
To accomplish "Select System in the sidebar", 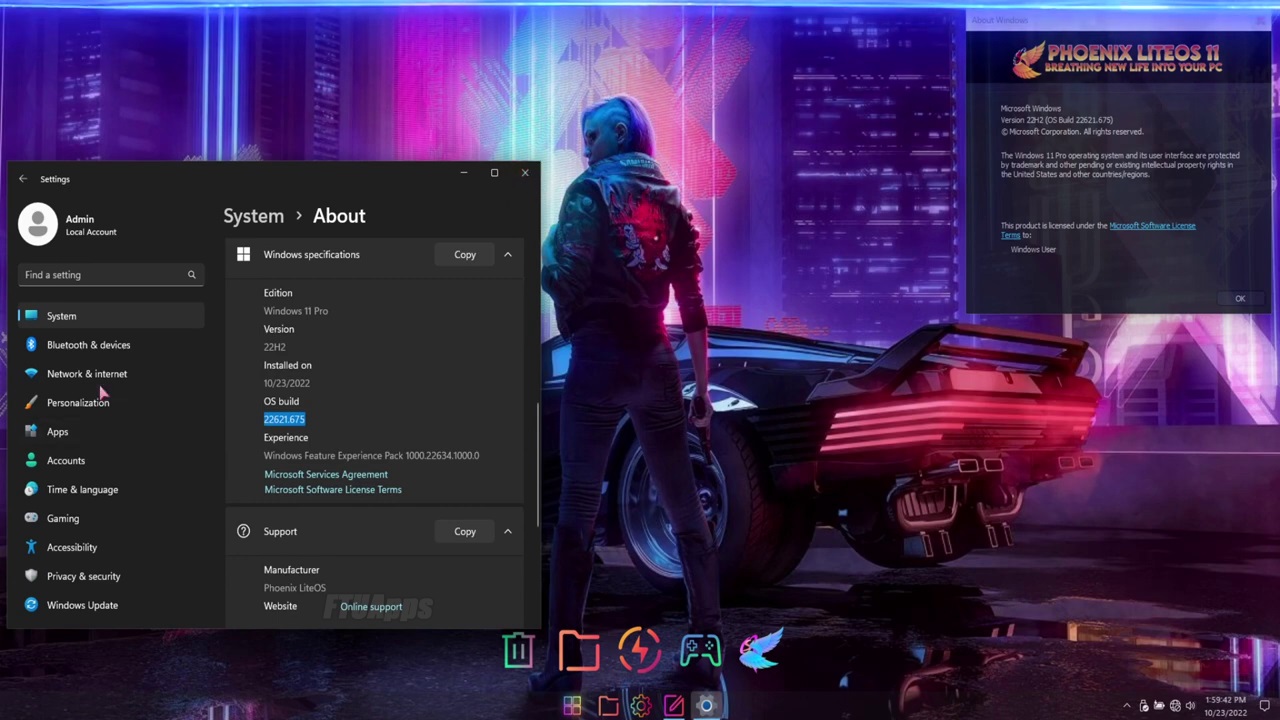I will [x=110, y=316].
